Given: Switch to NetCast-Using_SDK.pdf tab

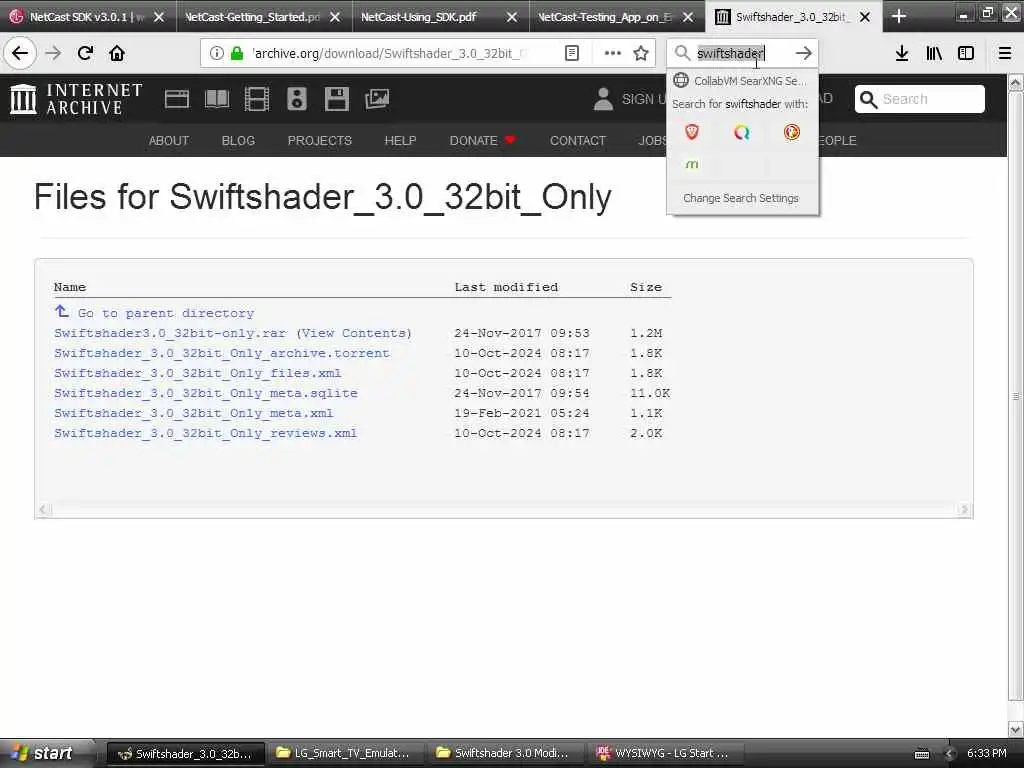Looking at the screenshot, I should [419, 17].
